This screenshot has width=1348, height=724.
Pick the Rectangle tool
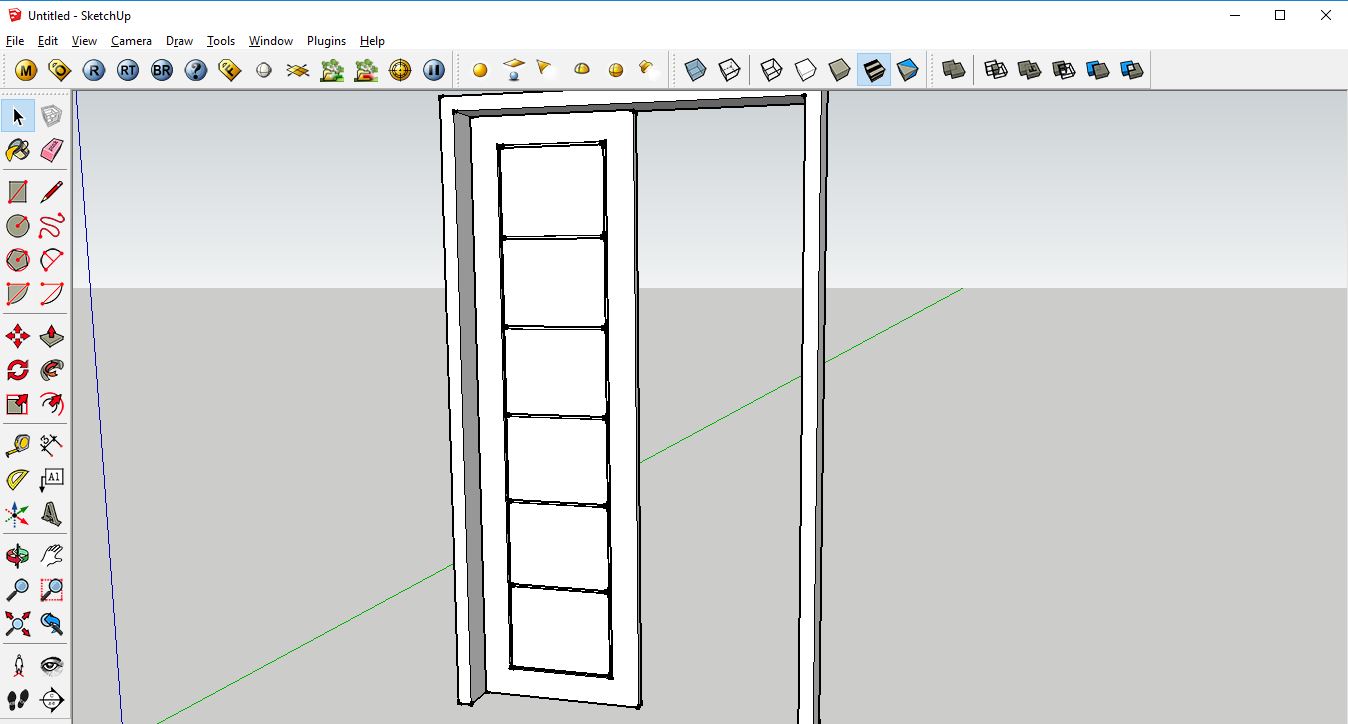pyautogui.click(x=17, y=190)
